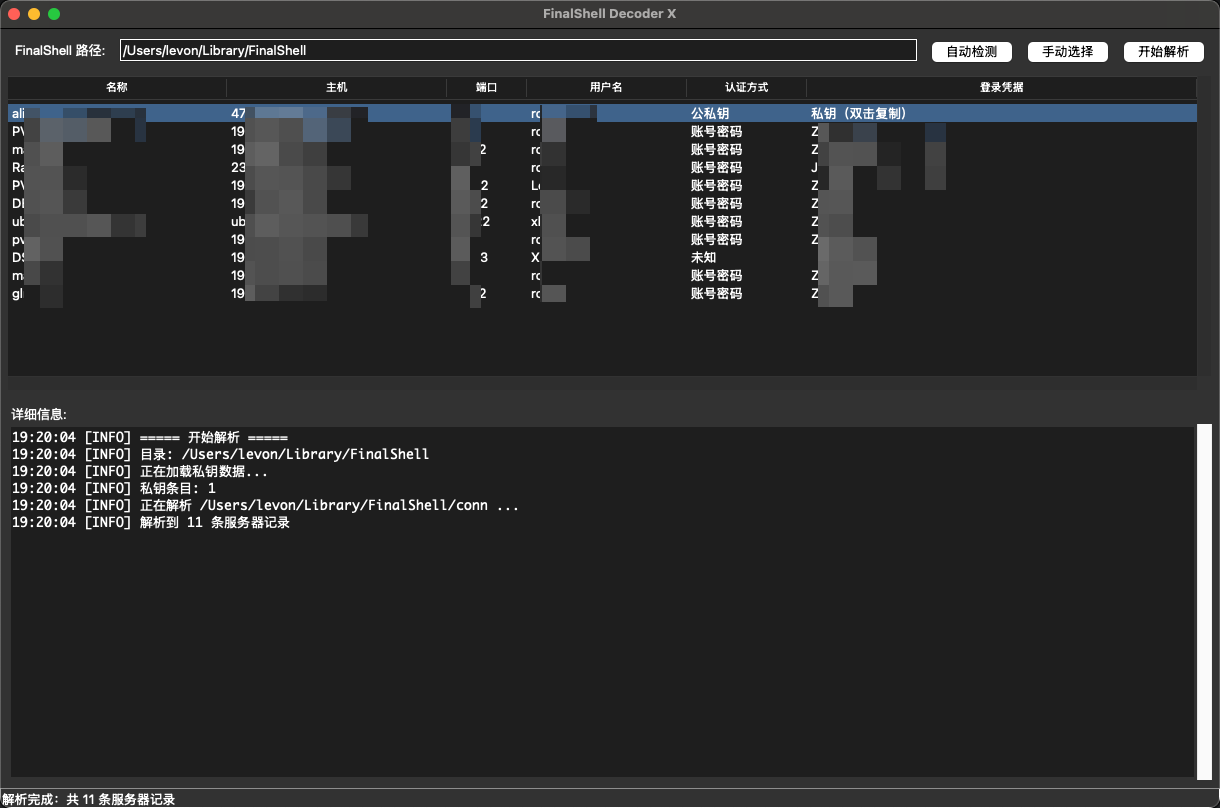Click the username cell starting with xl

tap(607, 221)
